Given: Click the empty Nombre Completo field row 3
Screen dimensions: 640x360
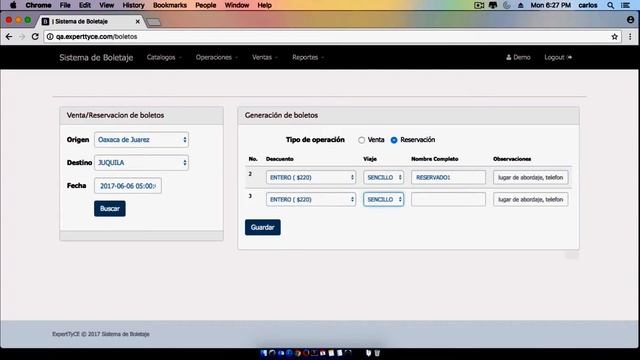Looking at the screenshot, I should tap(448, 200).
